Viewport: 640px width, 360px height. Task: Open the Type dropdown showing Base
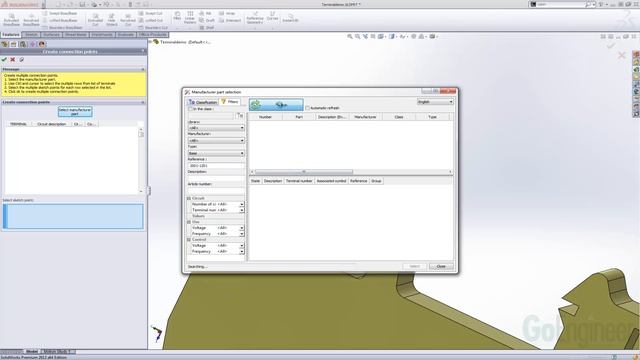tap(216, 153)
